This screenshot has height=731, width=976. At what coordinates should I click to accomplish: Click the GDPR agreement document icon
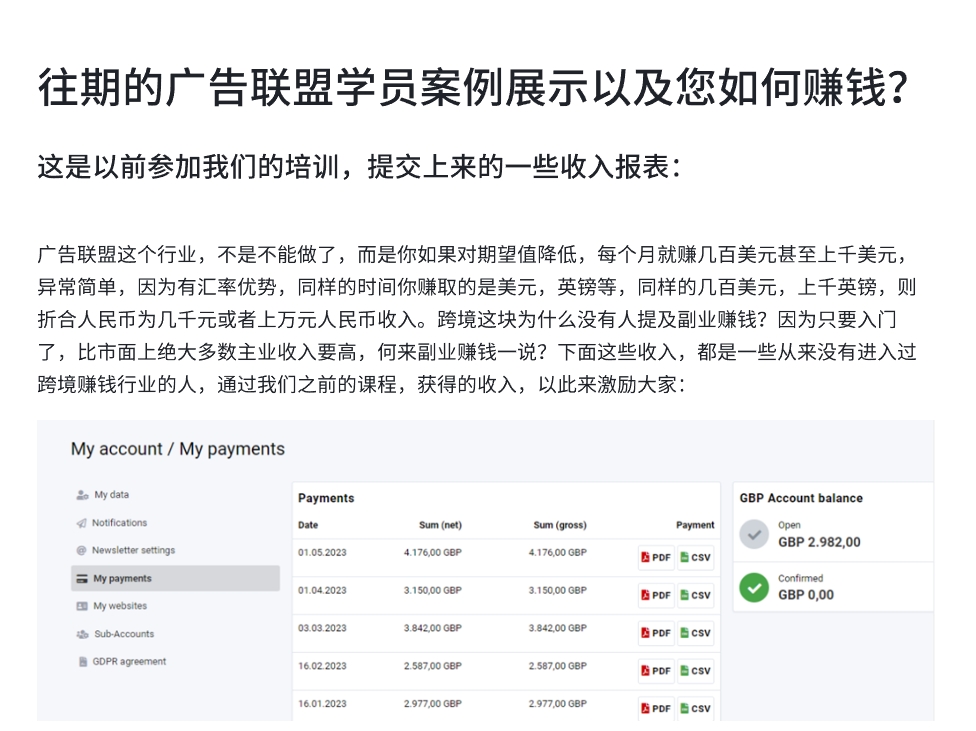(x=82, y=662)
